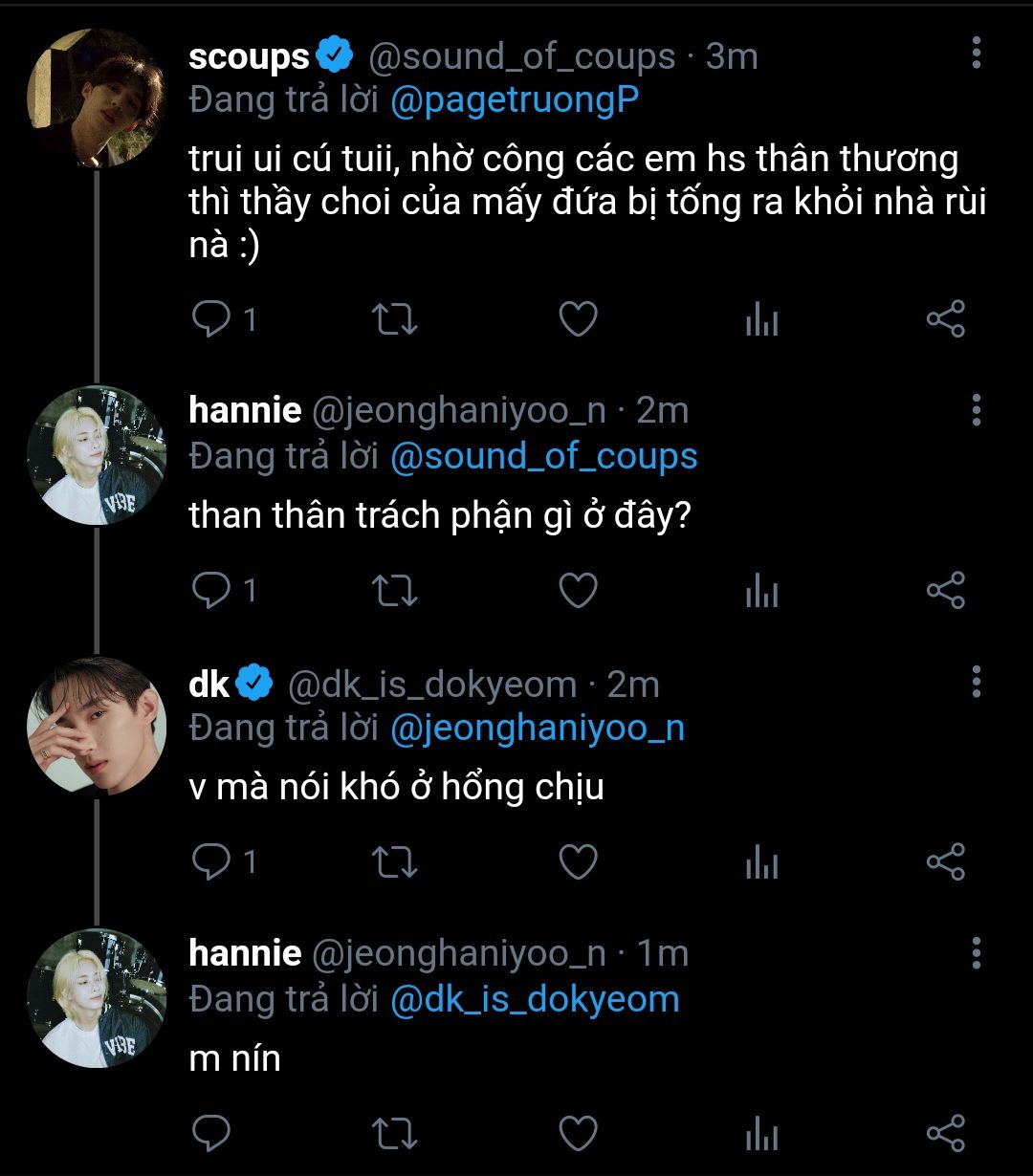Reply to dk's tweet

coord(210,862)
